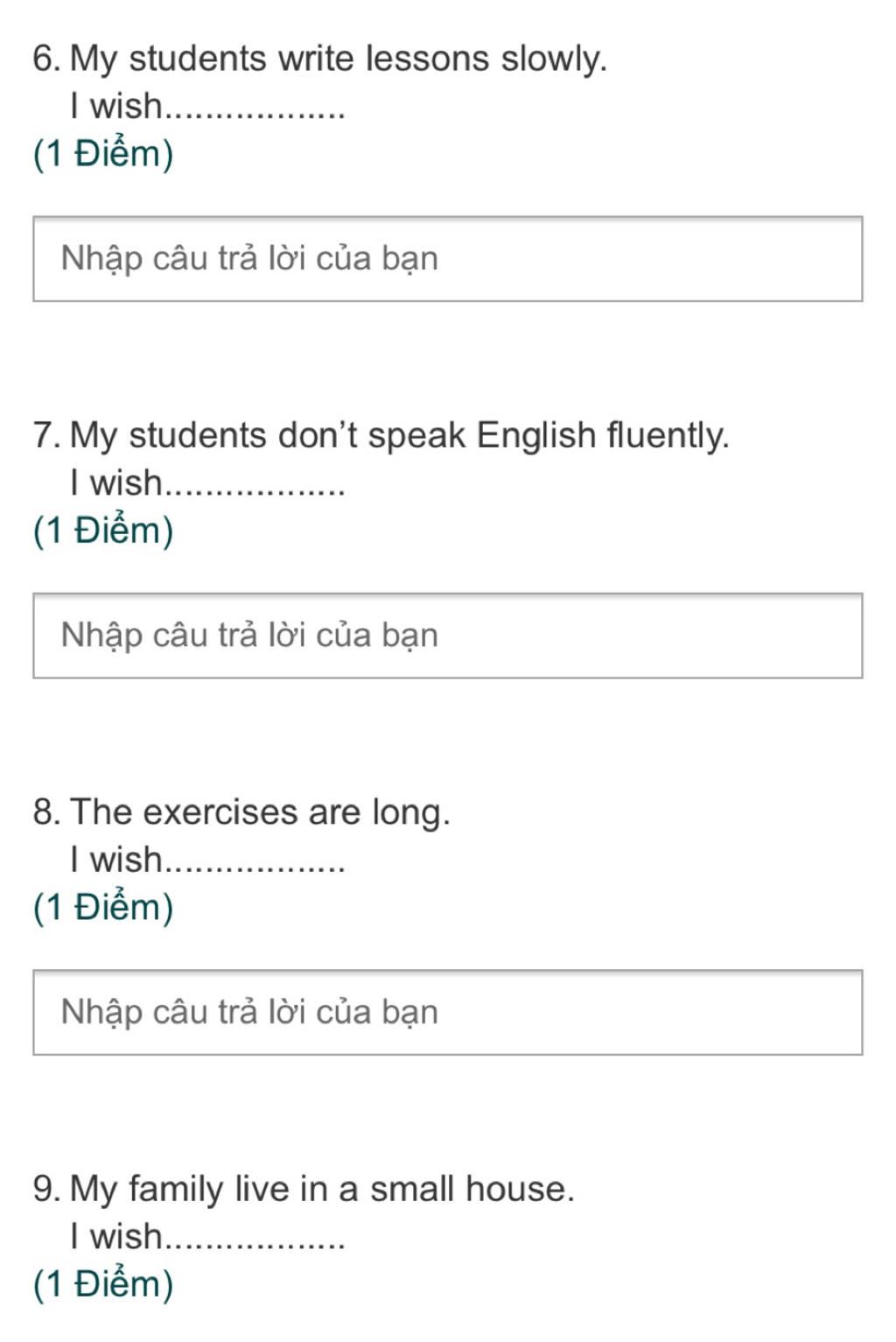Screen dimensions: 896x1342
Task: Focus the answer box under question 7
Action: (x=448, y=636)
